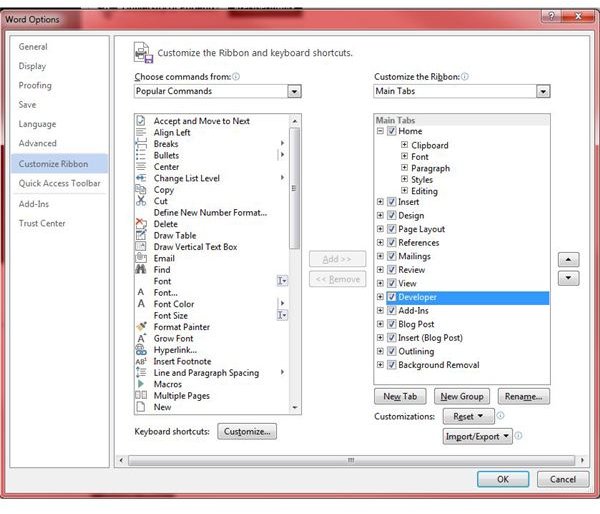
Task: Toggle the Design tab checkbox
Action: point(391,215)
